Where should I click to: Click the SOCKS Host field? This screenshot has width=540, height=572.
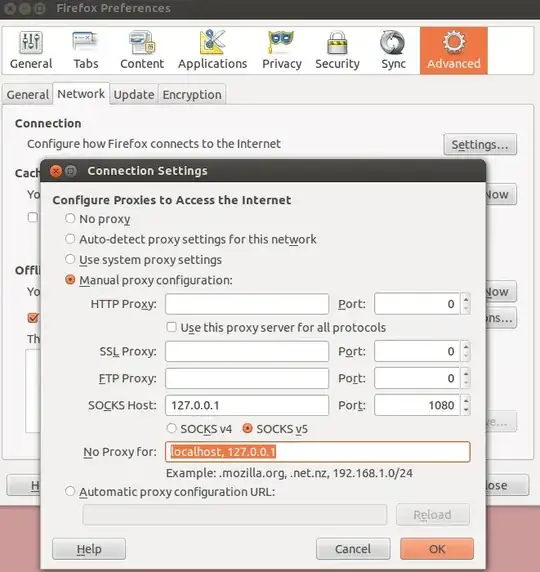point(247,405)
